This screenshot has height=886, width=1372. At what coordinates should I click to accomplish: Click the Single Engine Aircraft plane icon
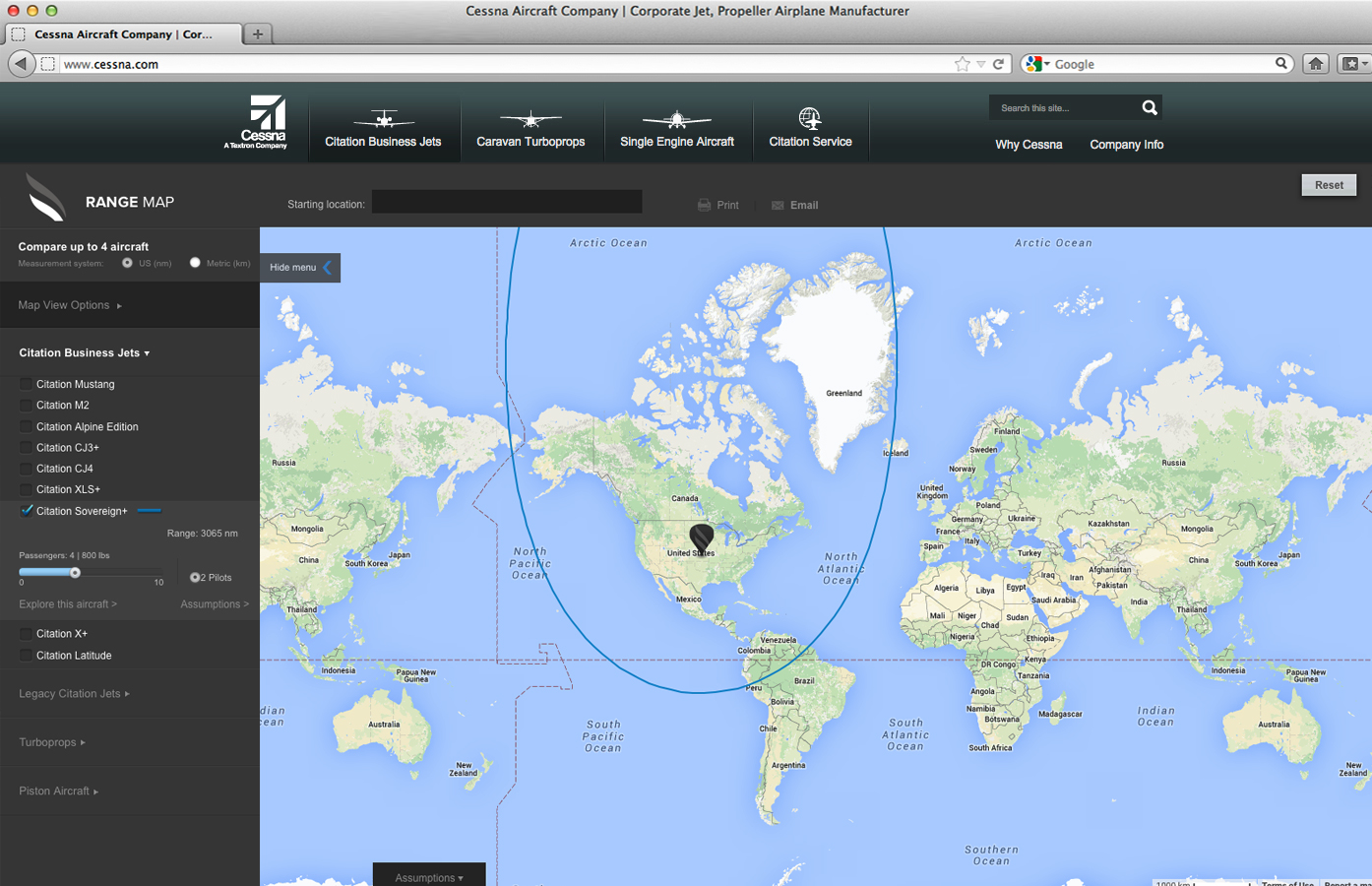pyautogui.click(x=677, y=119)
